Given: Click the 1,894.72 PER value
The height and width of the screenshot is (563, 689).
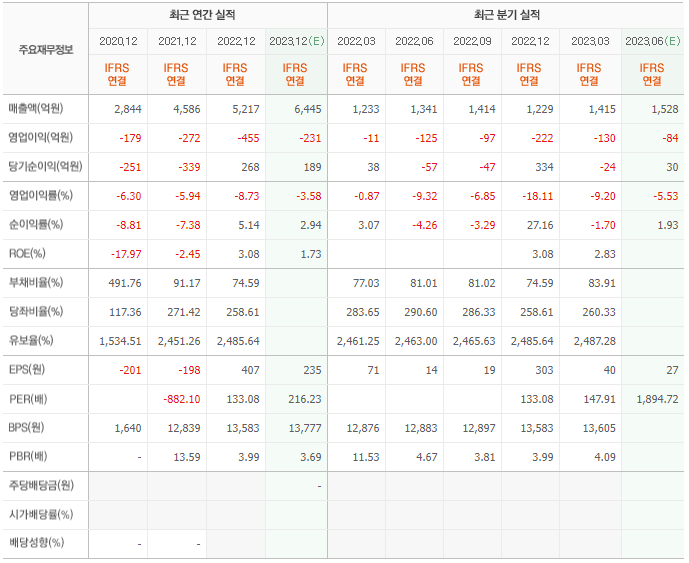Looking at the screenshot, I should coord(658,399).
